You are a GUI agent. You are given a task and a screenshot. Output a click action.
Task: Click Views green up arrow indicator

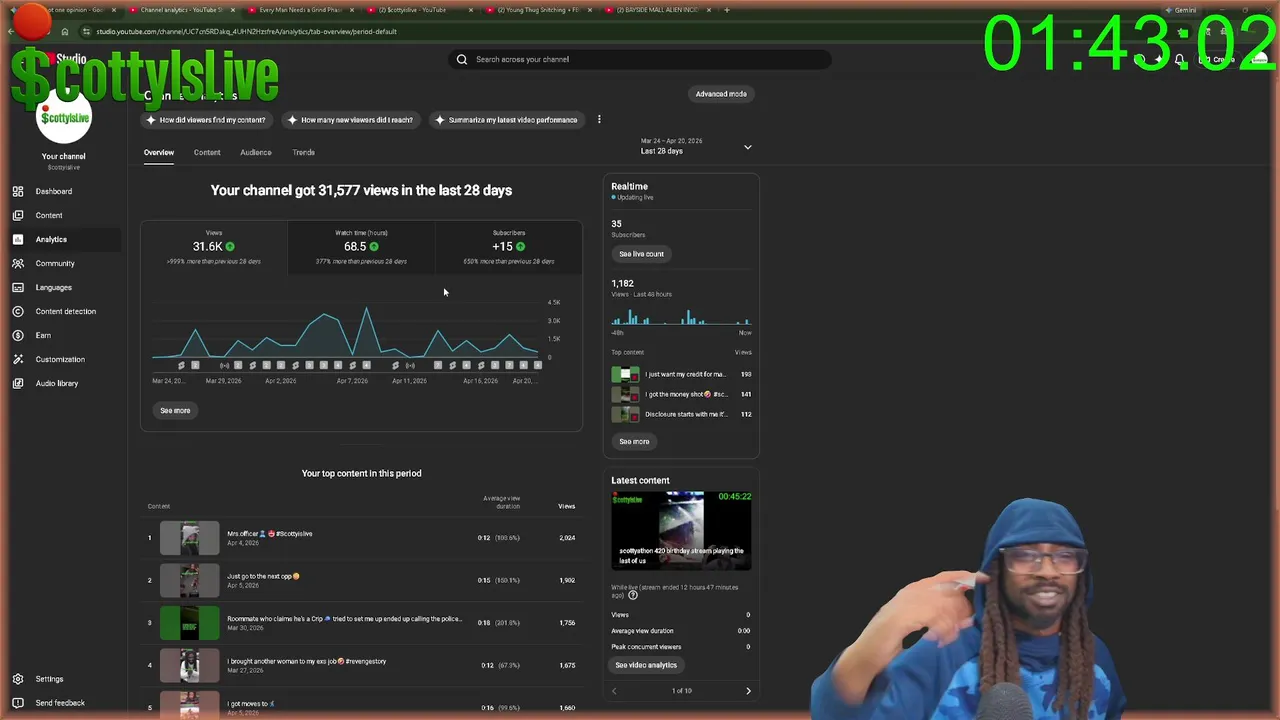click(x=230, y=246)
